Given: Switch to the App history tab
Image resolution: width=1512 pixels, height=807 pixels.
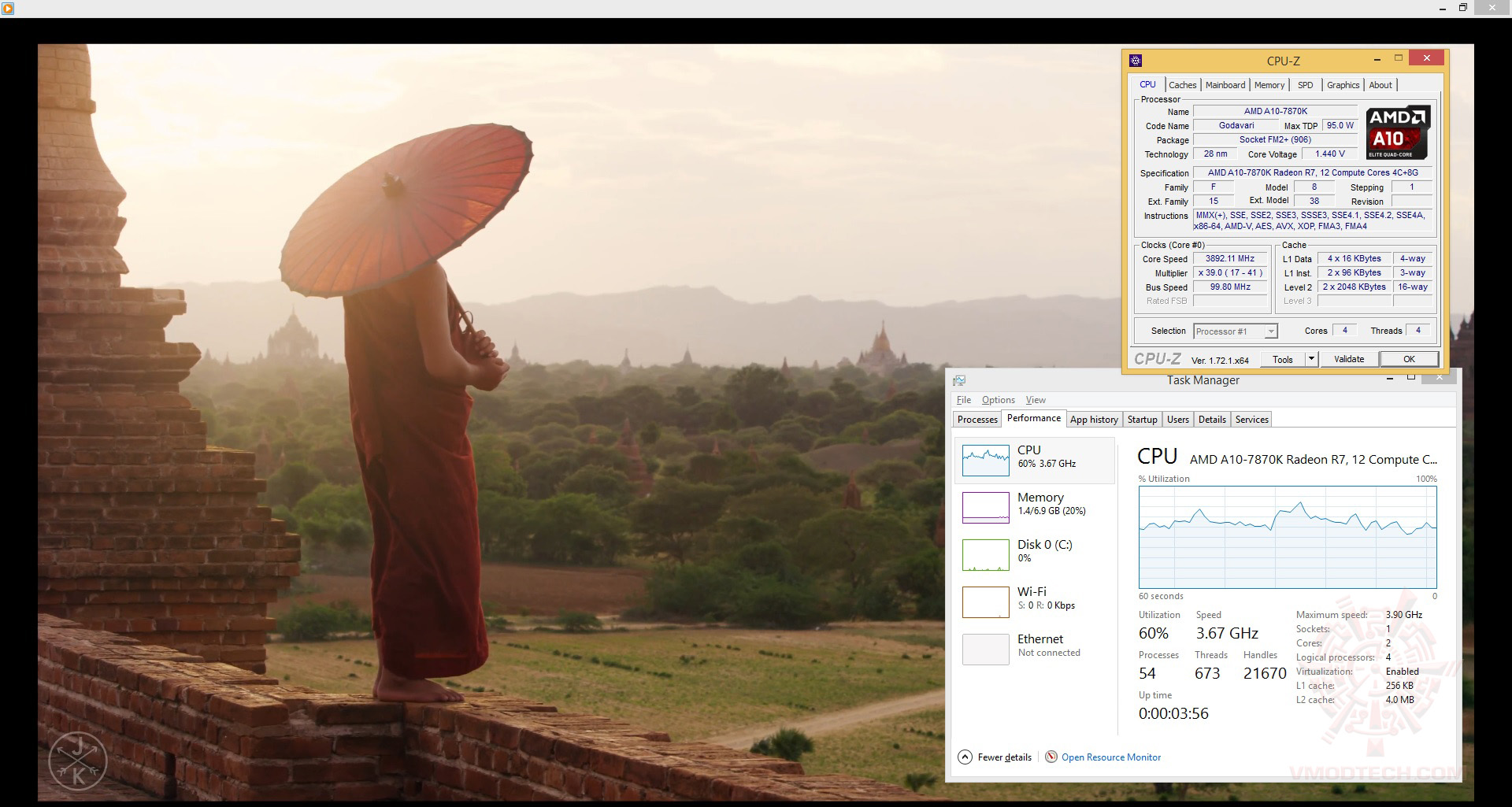Looking at the screenshot, I should point(1094,420).
